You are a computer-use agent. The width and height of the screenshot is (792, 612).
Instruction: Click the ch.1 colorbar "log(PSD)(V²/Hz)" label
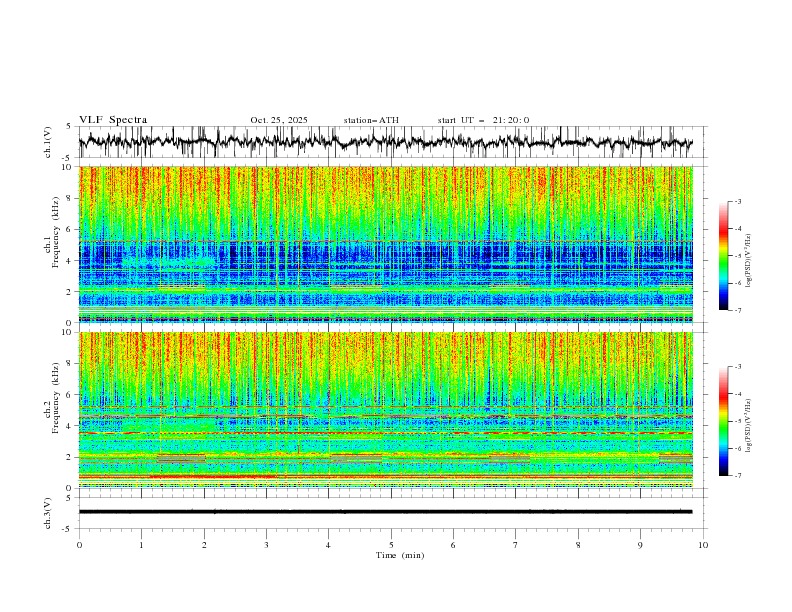tap(749, 261)
